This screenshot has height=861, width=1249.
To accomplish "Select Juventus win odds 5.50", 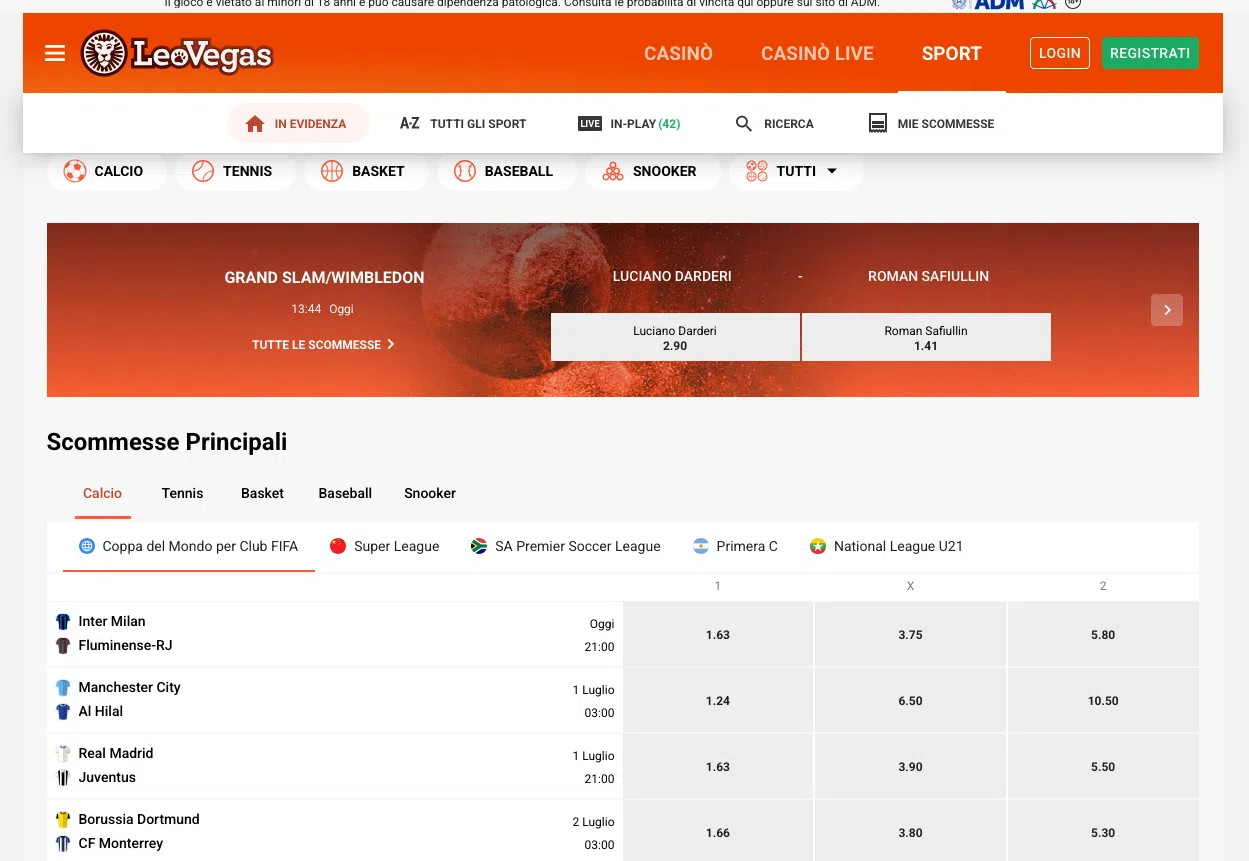I will point(1103,766).
